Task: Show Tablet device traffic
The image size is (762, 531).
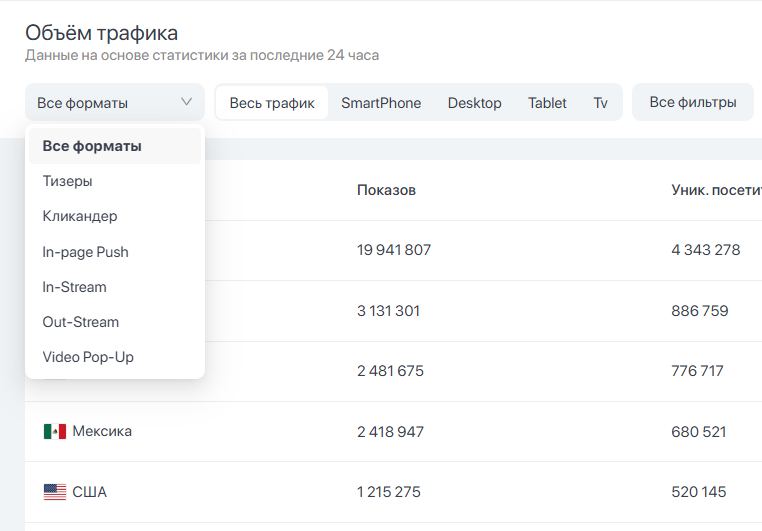Action: click(x=547, y=103)
